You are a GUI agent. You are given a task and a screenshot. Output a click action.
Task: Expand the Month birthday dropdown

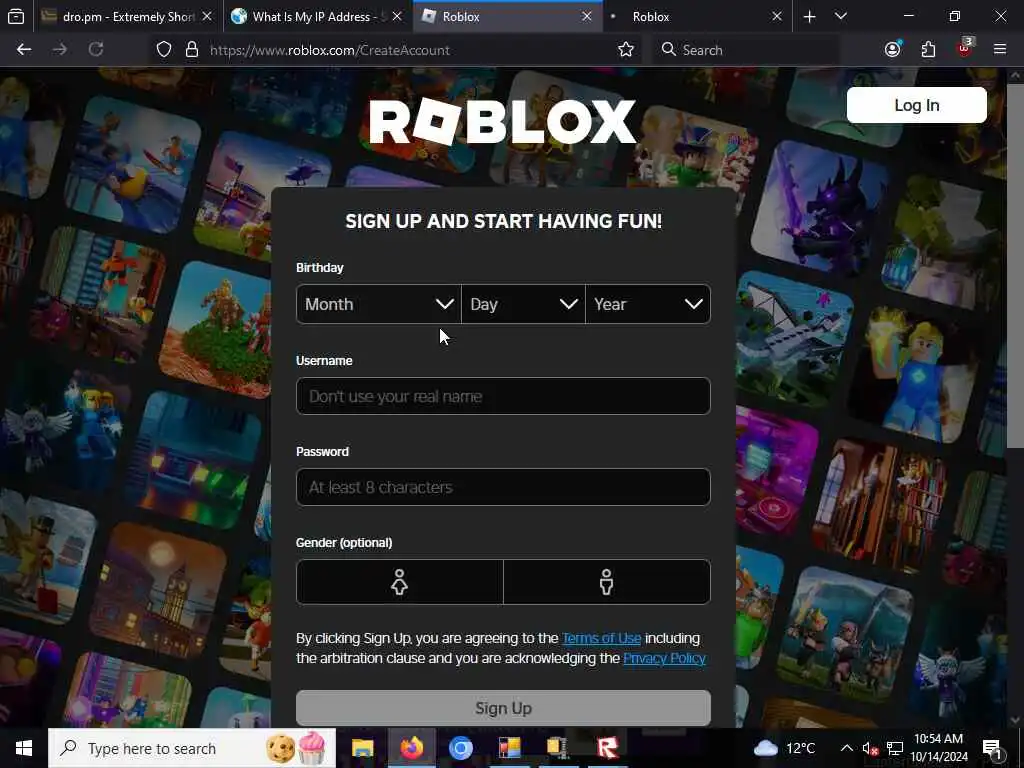[x=379, y=304]
